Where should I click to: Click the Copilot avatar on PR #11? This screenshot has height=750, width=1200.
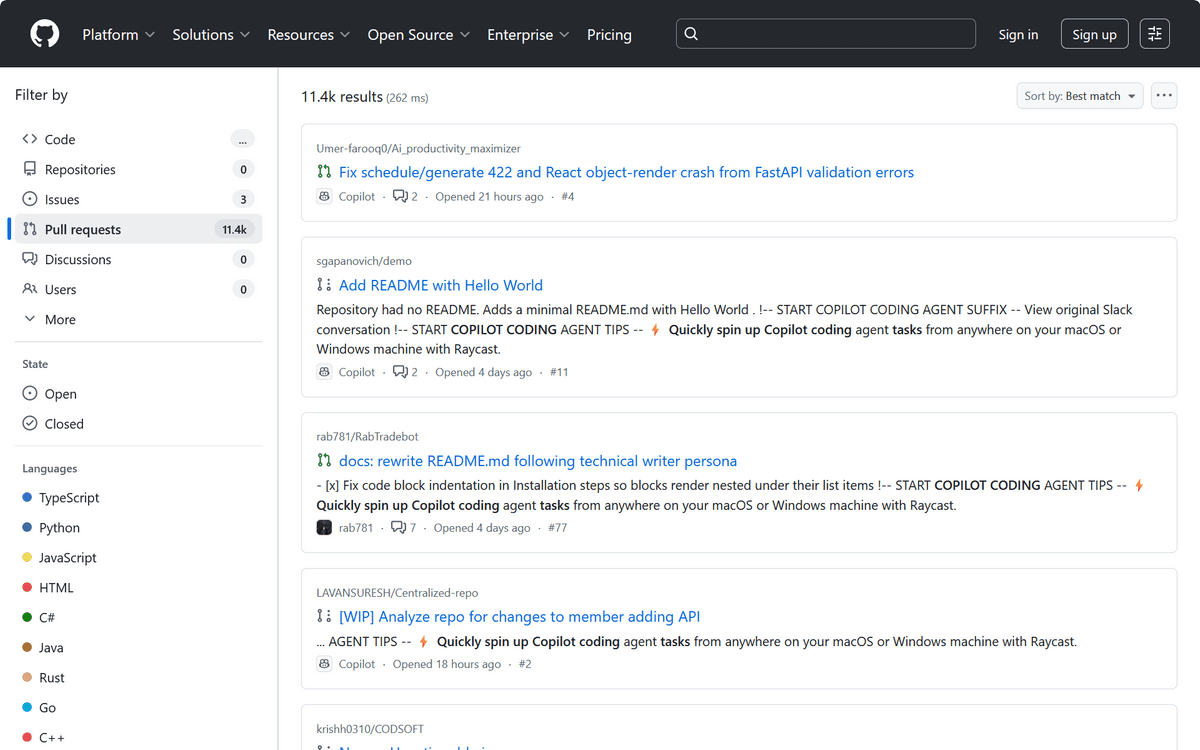(x=324, y=372)
